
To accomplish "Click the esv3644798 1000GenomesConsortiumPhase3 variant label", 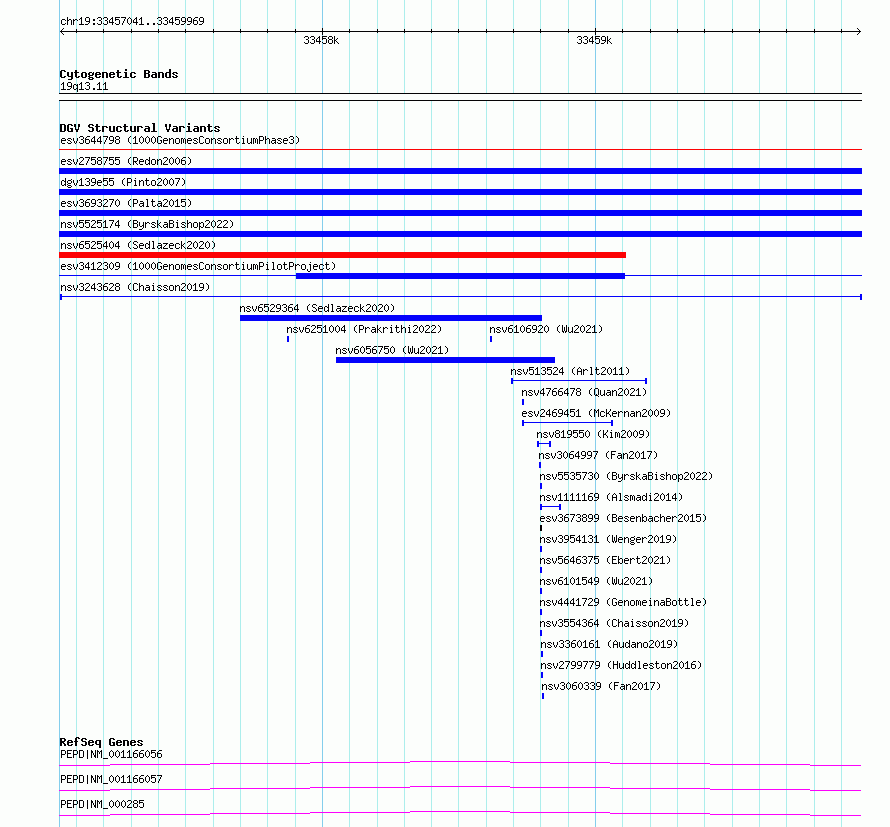I will coord(180,140).
